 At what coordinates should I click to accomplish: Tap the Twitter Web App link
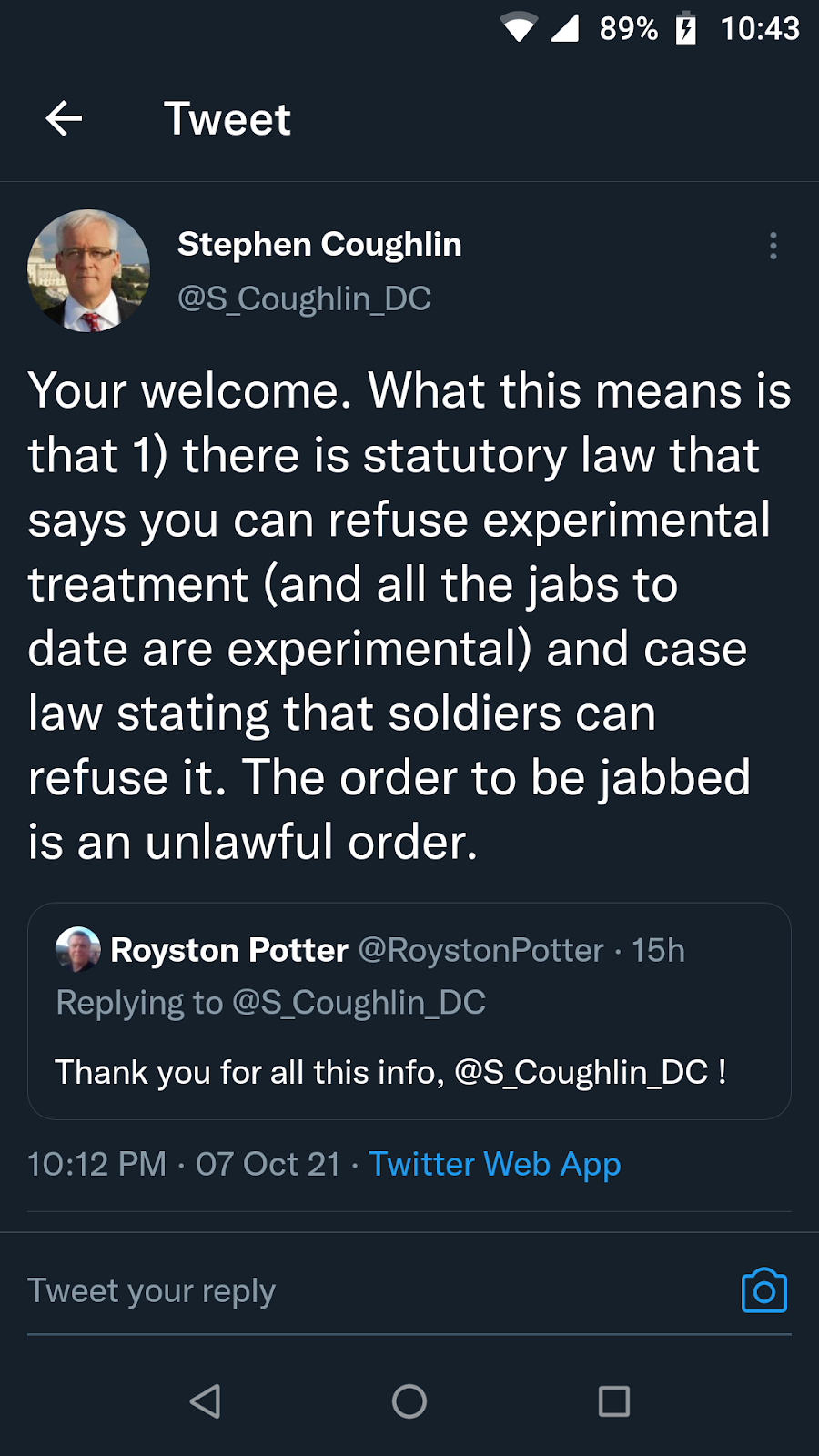click(x=494, y=1164)
